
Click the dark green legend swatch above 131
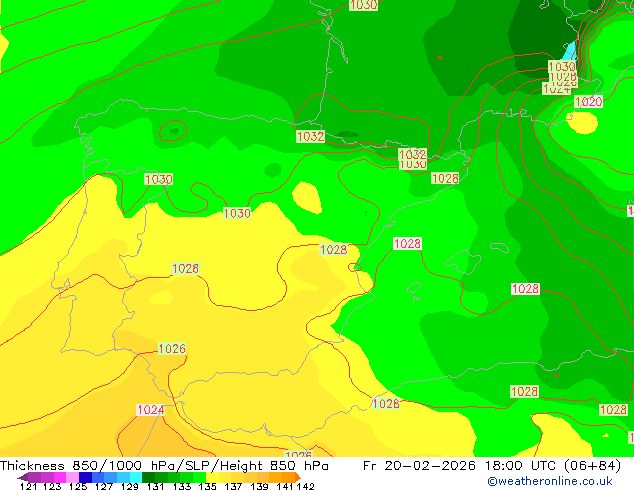point(148,477)
